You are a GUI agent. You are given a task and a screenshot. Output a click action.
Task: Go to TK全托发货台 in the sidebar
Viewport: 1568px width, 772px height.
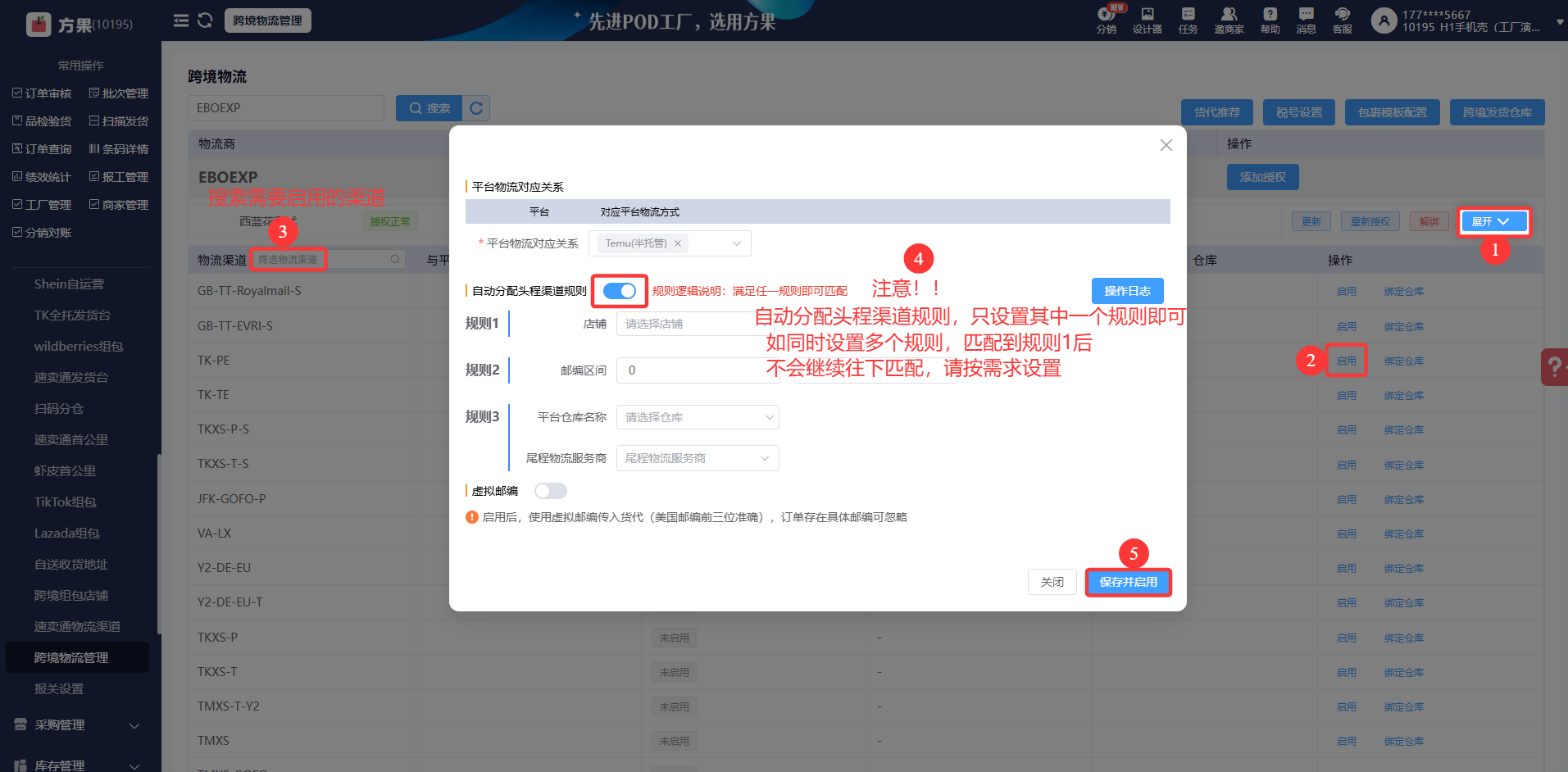point(72,316)
